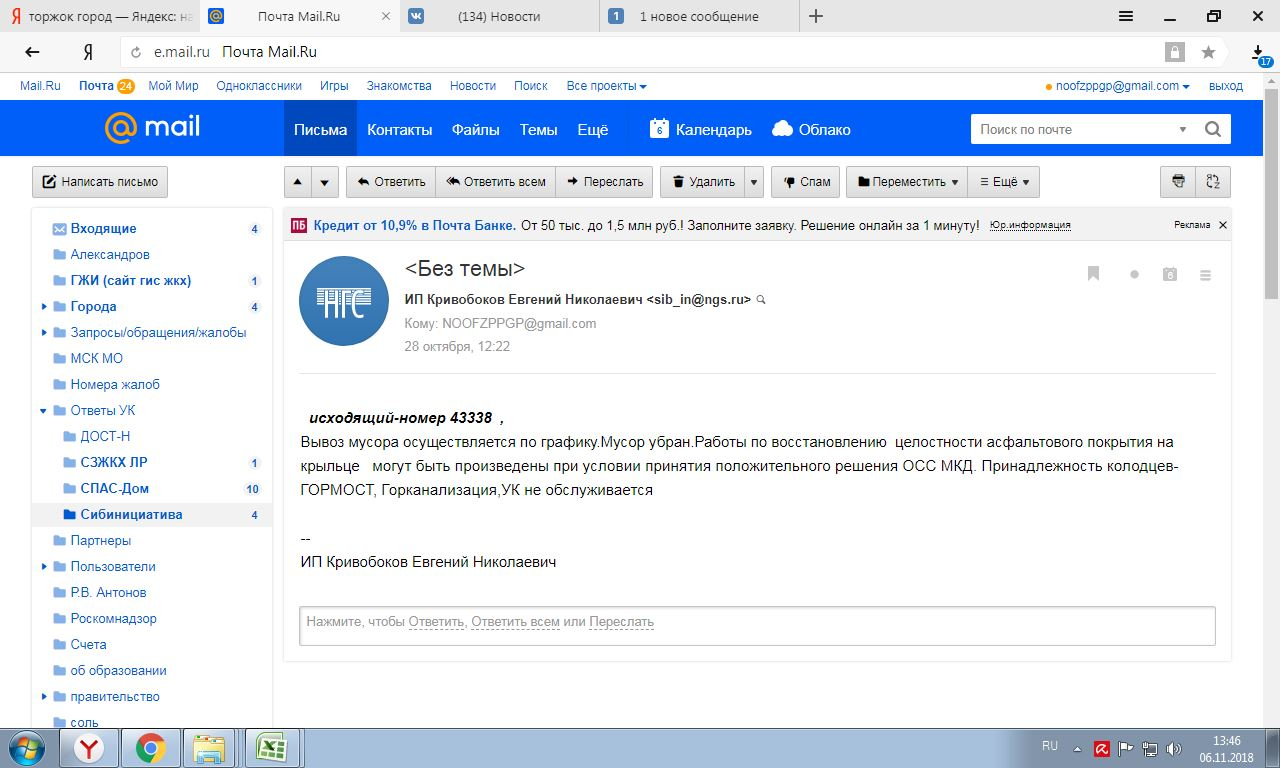Viewport: 1280px width, 768px height.
Task: Forward message with Переслать toolbar button
Action: pos(604,182)
